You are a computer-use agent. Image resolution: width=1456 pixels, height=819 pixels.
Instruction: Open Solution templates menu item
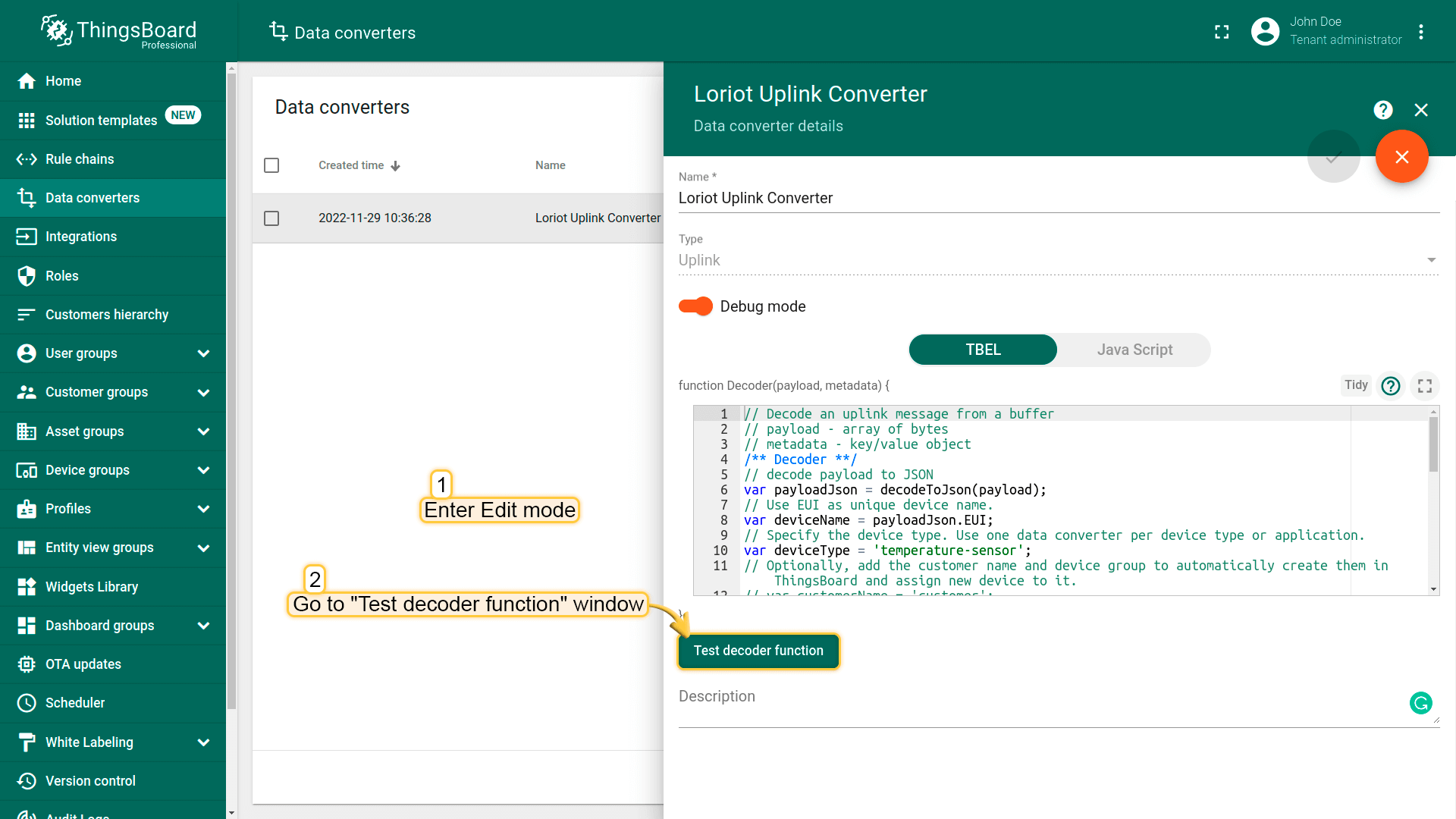pyautogui.click(x=113, y=120)
